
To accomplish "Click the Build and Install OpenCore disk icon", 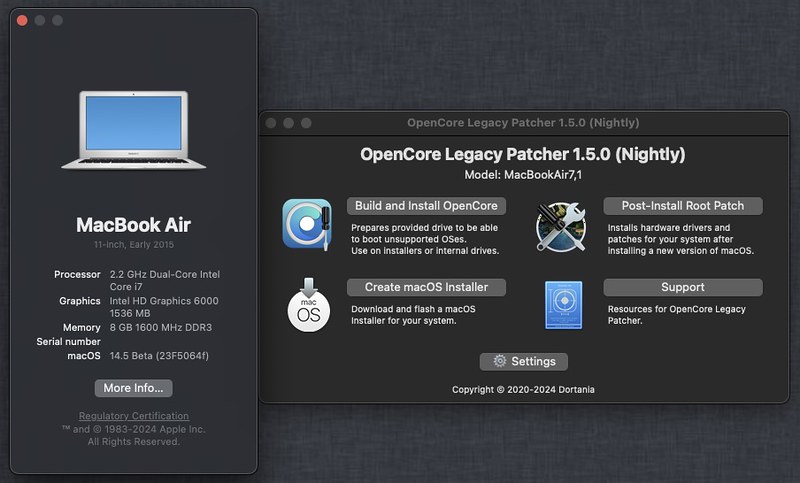I will [307, 224].
